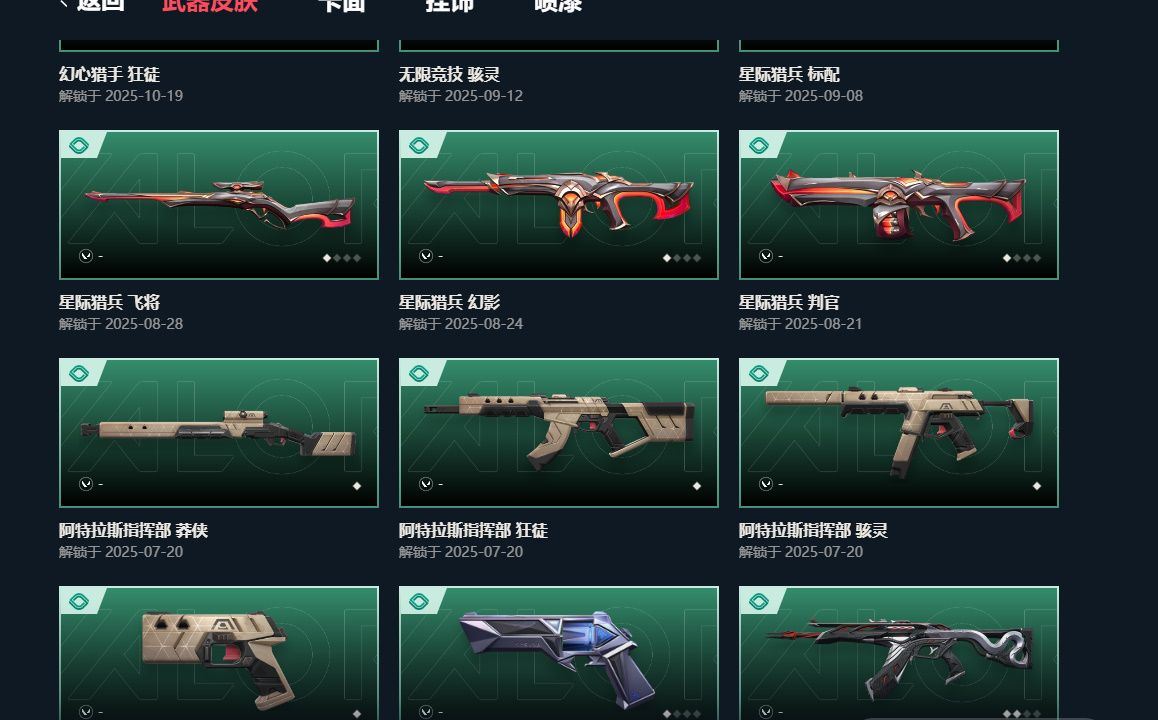Go back with the 返回 button
Screen dimensions: 1158x720
pyautogui.click(x=92, y=5)
